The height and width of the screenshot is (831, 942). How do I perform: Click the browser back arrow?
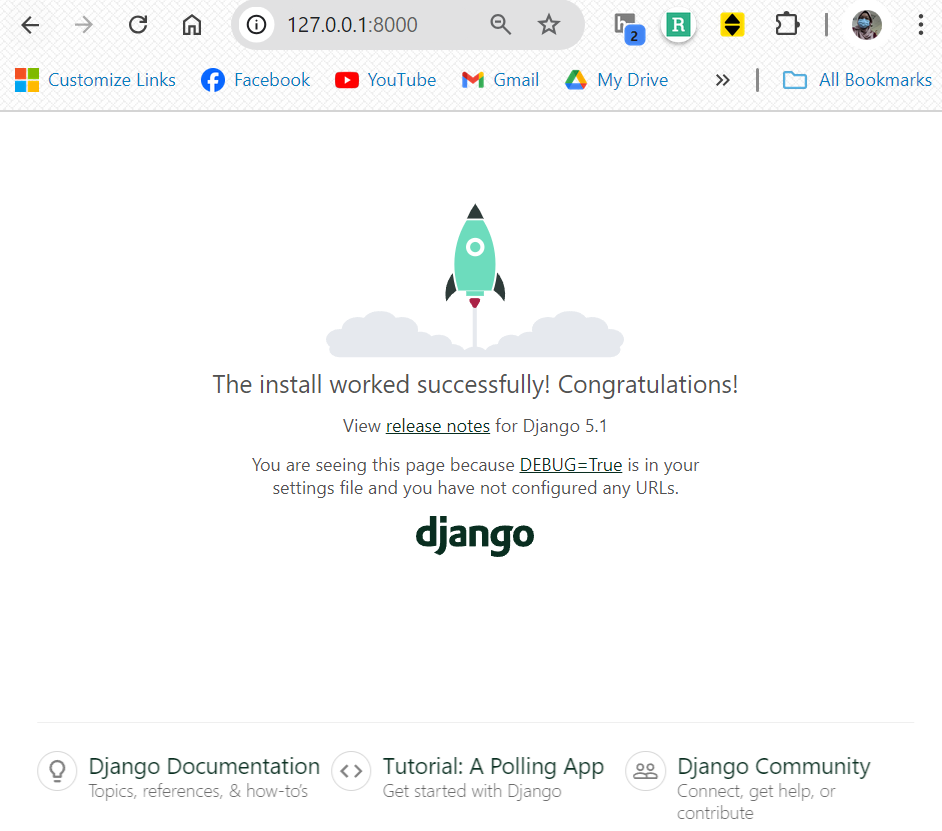pyautogui.click(x=31, y=25)
